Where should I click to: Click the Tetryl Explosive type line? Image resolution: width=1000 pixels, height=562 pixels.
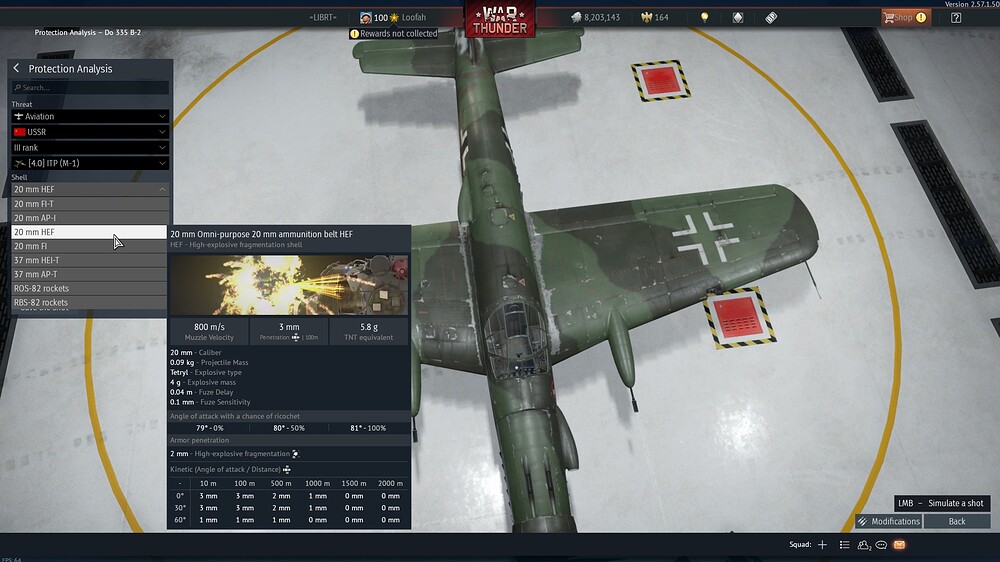coord(206,372)
